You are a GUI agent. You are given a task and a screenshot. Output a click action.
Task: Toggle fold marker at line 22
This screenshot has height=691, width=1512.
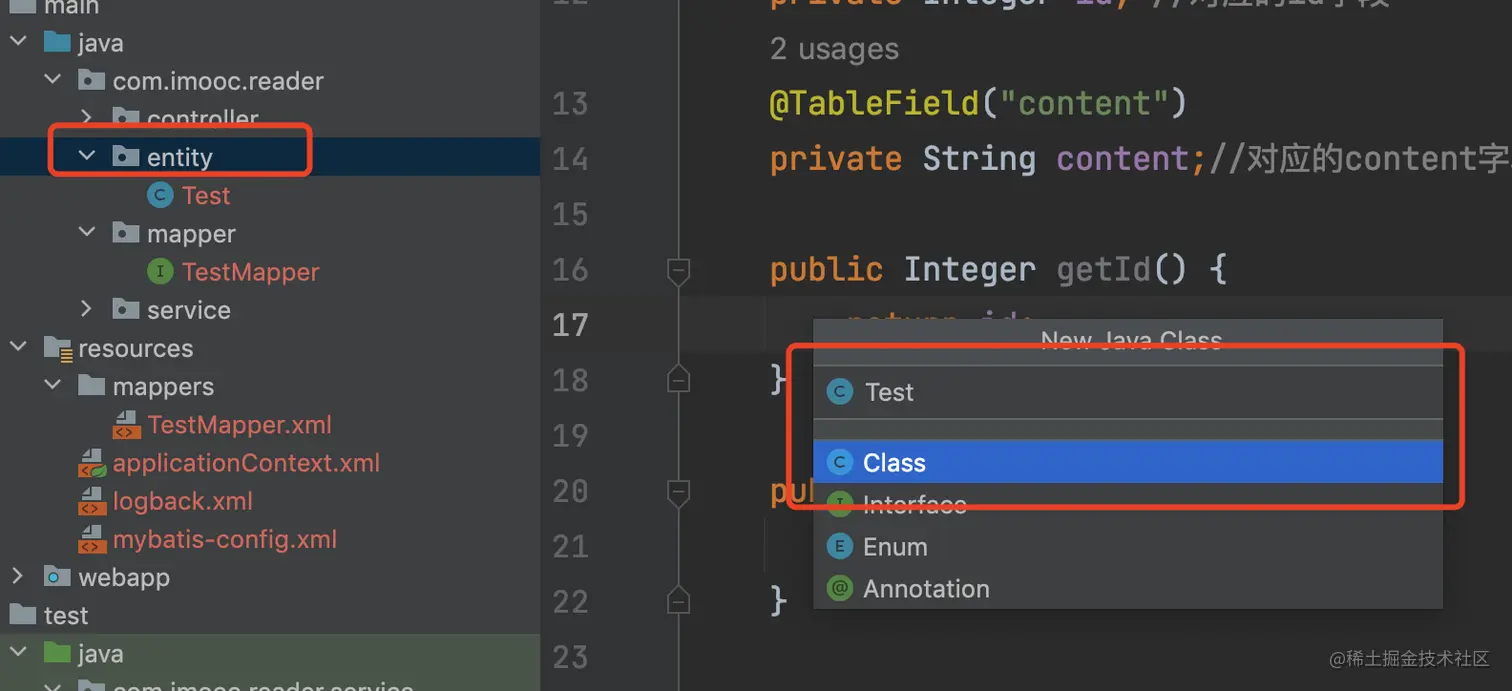click(679, 600)
